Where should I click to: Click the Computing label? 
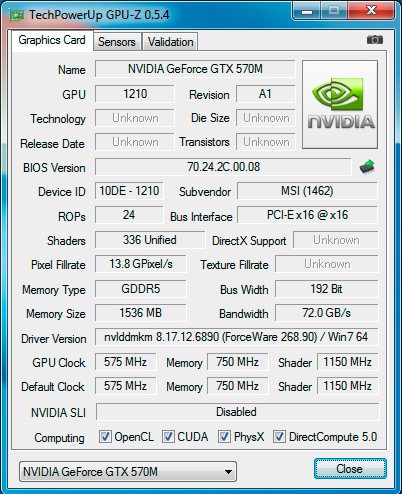(59, 438)
